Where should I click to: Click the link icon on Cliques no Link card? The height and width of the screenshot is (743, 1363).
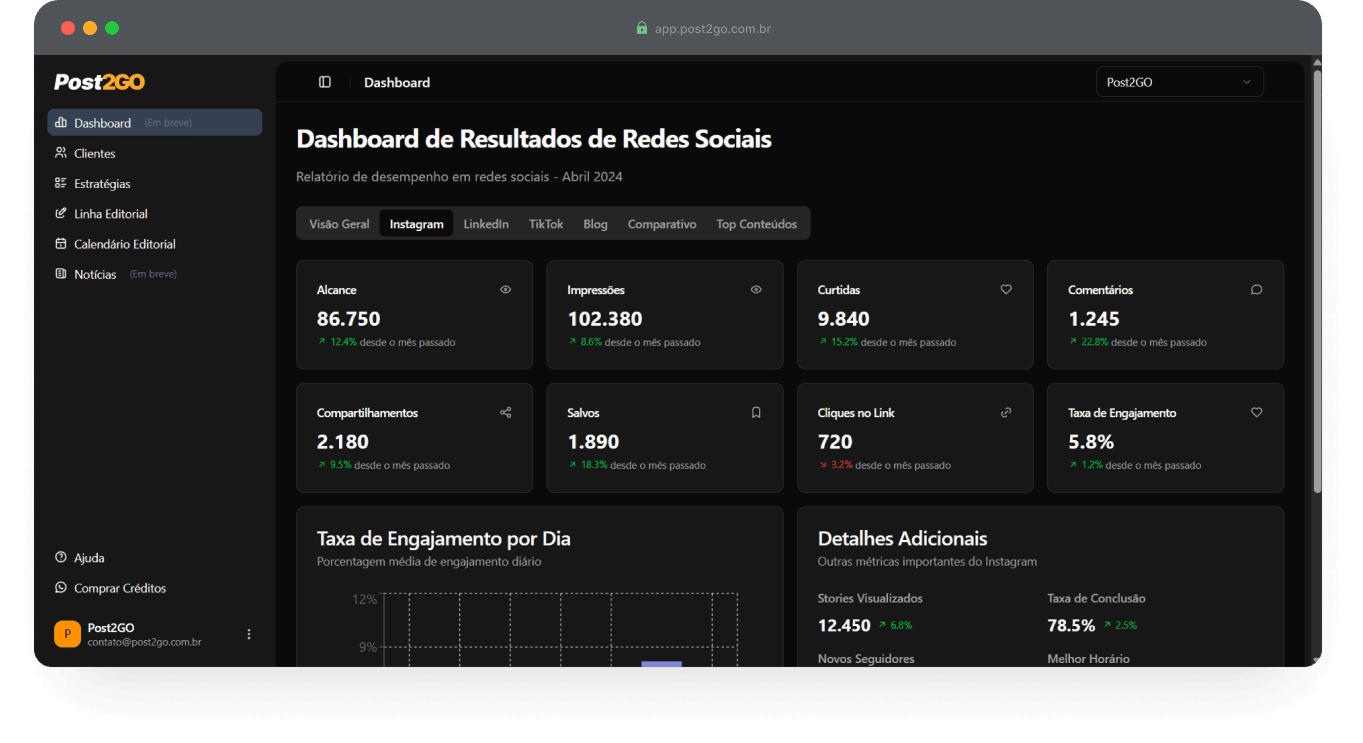tap(1006, 412)
